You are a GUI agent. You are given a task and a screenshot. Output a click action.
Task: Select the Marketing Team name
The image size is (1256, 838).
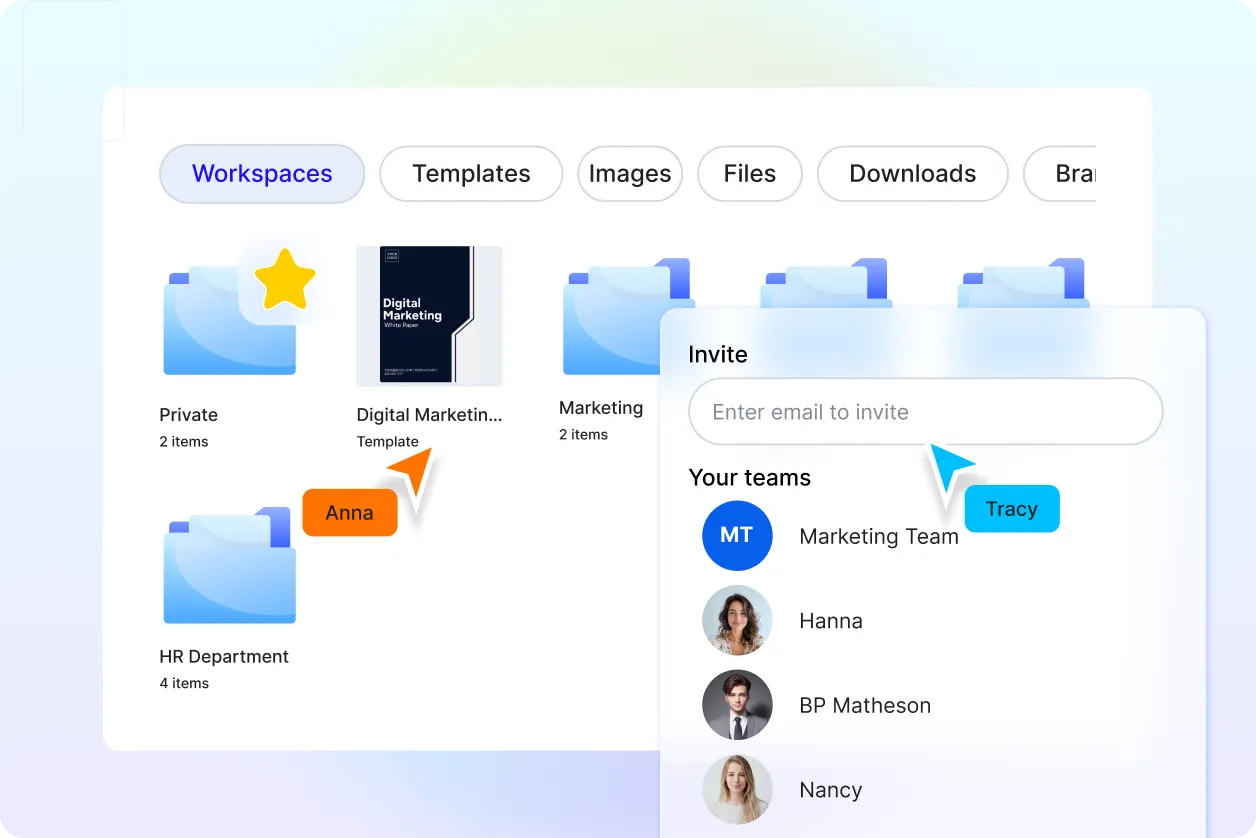pos(879,537)
